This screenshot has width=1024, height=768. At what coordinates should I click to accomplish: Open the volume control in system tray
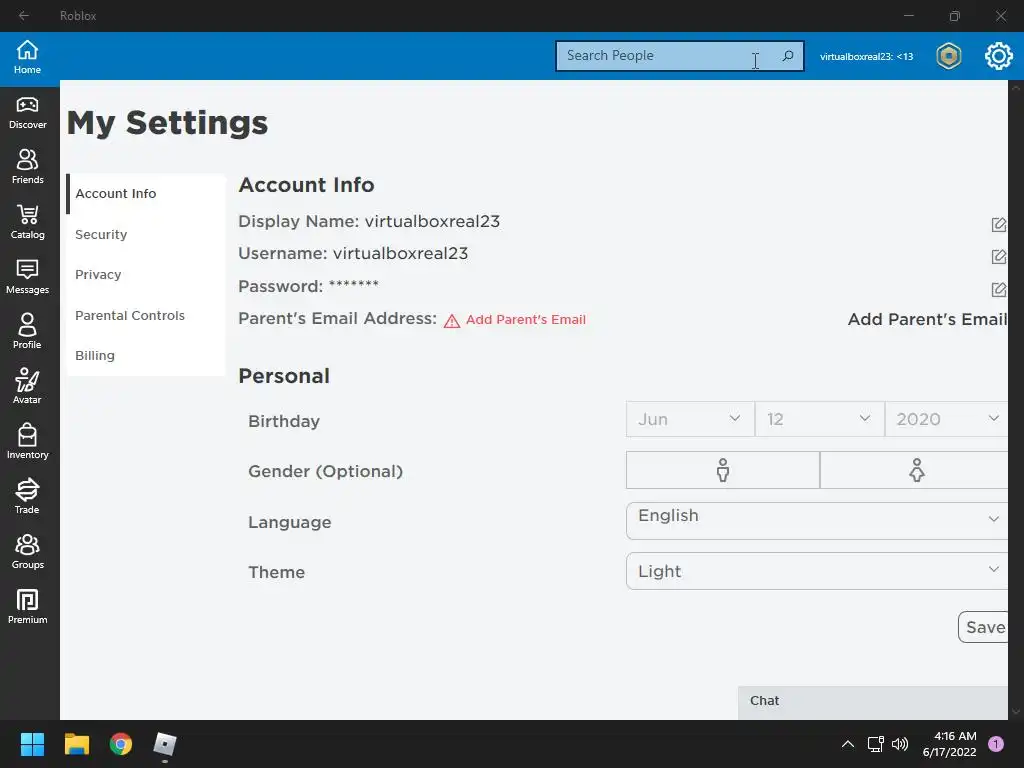point(900,744)
